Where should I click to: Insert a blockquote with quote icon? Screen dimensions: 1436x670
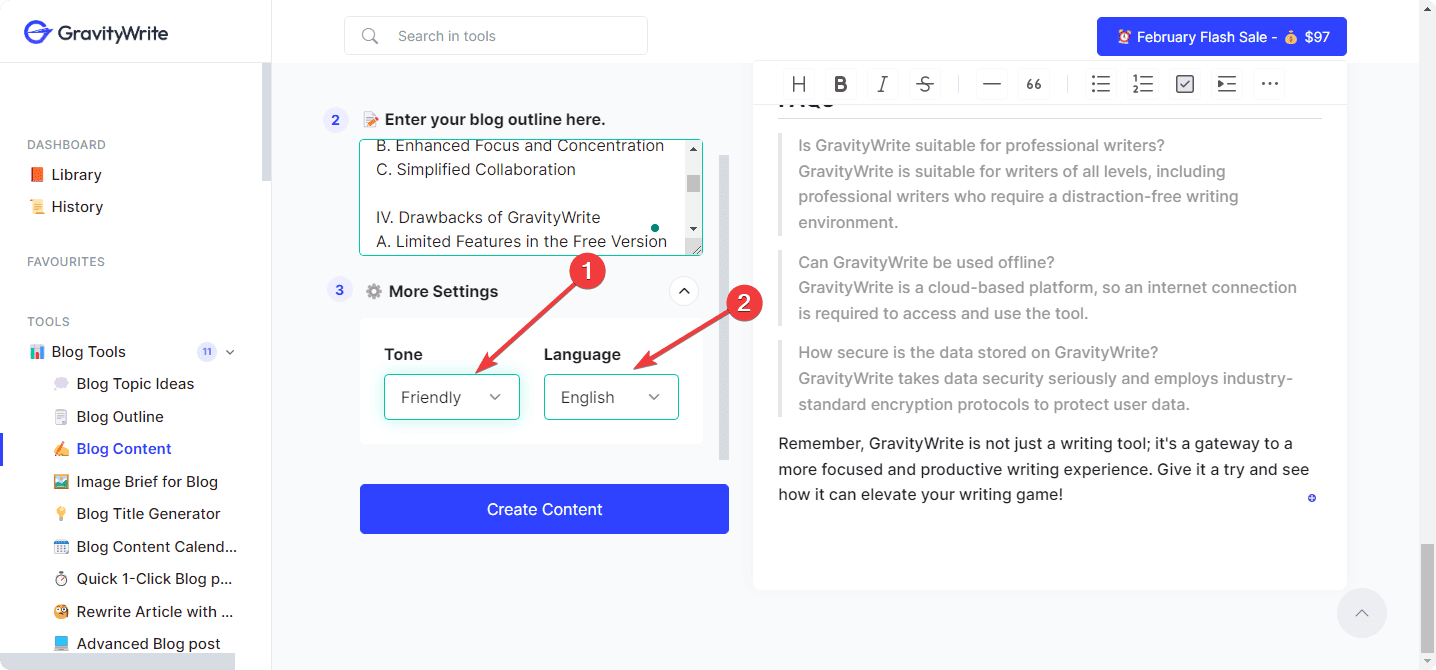tap(1034, 84)
